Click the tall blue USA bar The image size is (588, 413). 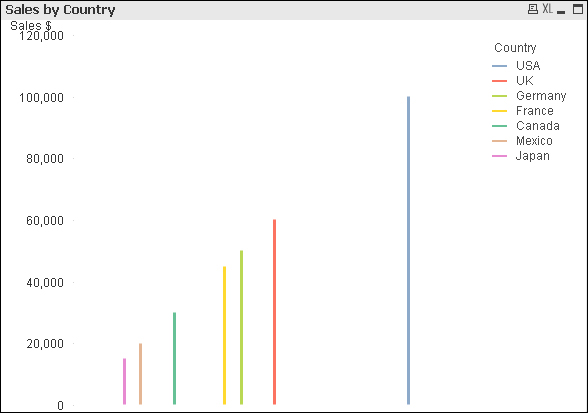408,250
